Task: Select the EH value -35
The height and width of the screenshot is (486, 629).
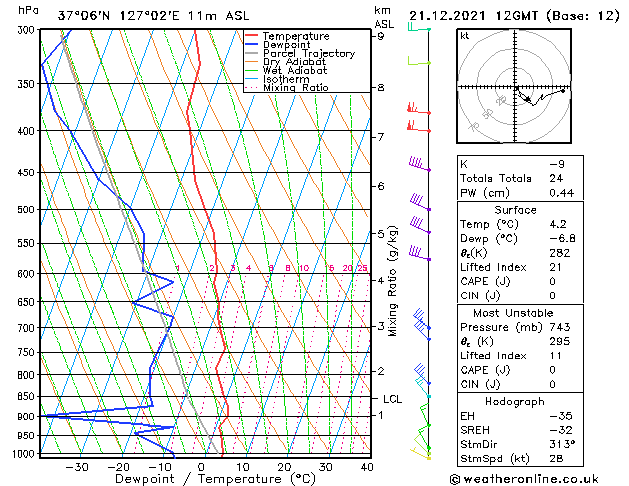Action: tap(561, 416)
